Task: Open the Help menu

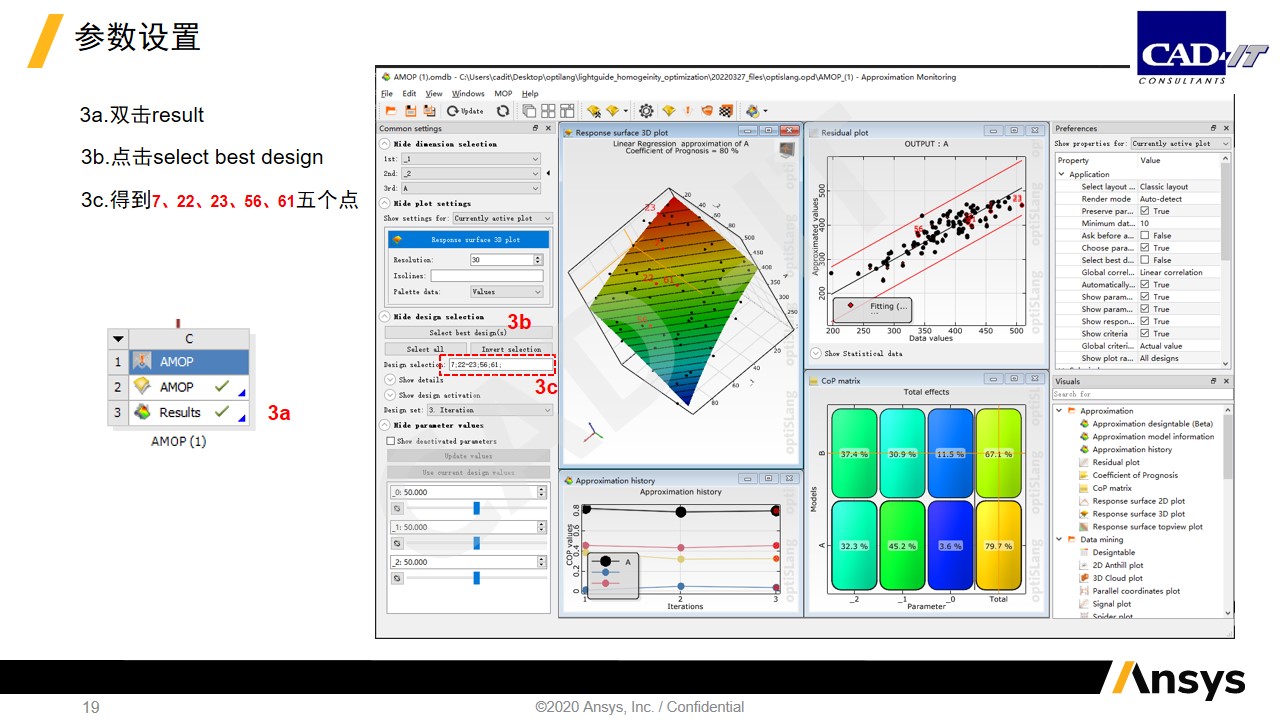Action: coord(530,94)
